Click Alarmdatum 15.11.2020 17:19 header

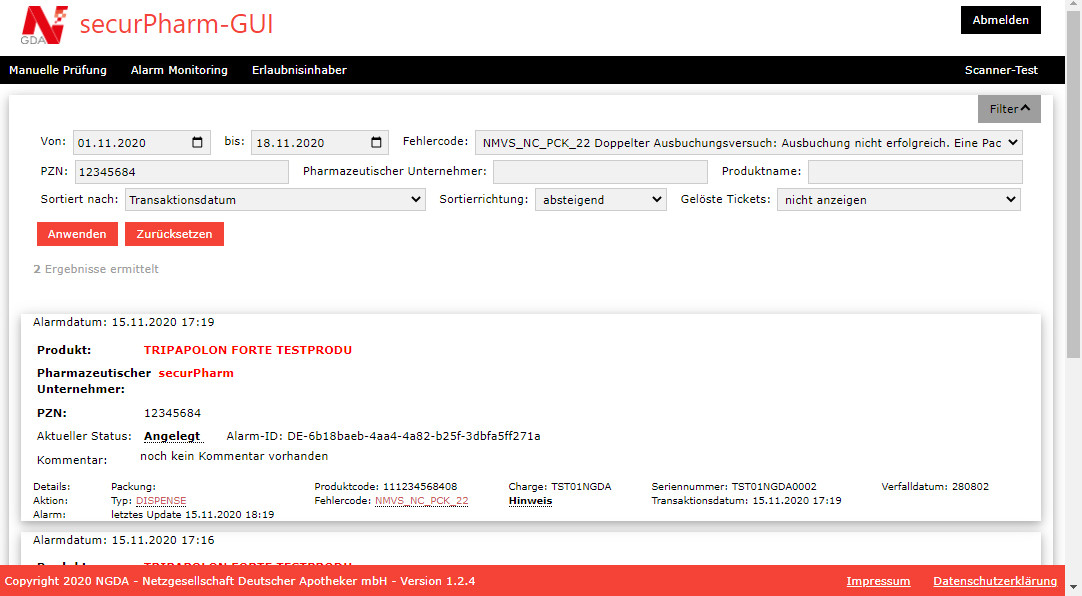point(124,322)
